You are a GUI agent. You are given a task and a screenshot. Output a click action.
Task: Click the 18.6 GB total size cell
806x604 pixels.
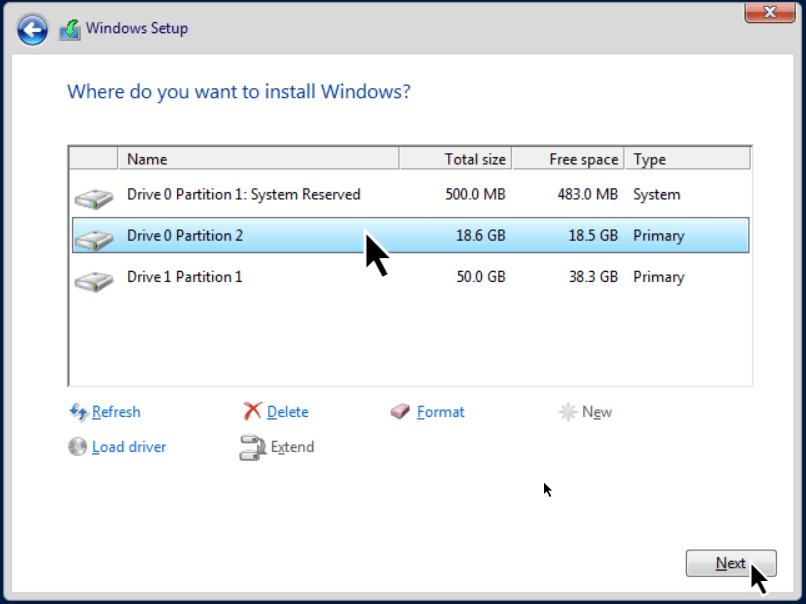point(481,235)
